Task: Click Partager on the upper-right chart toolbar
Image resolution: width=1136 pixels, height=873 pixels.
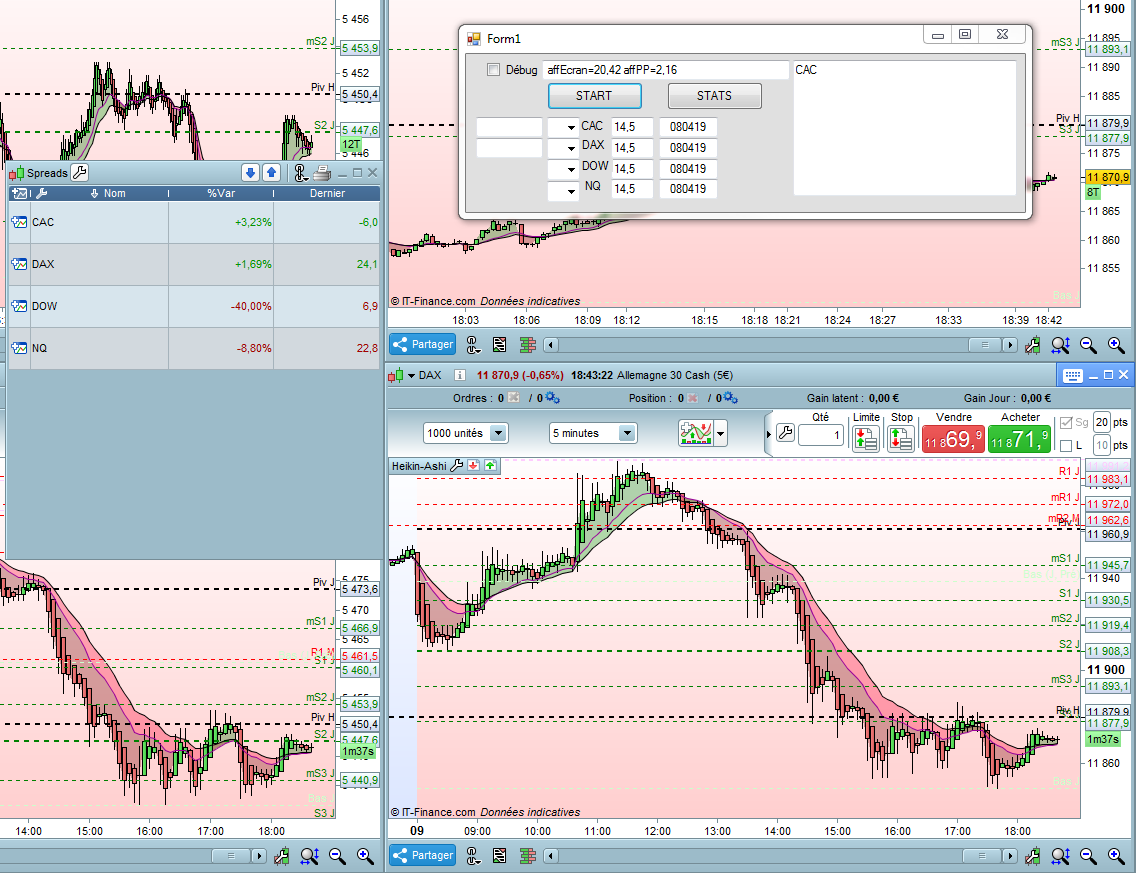Action: click(x=423, y=344)
